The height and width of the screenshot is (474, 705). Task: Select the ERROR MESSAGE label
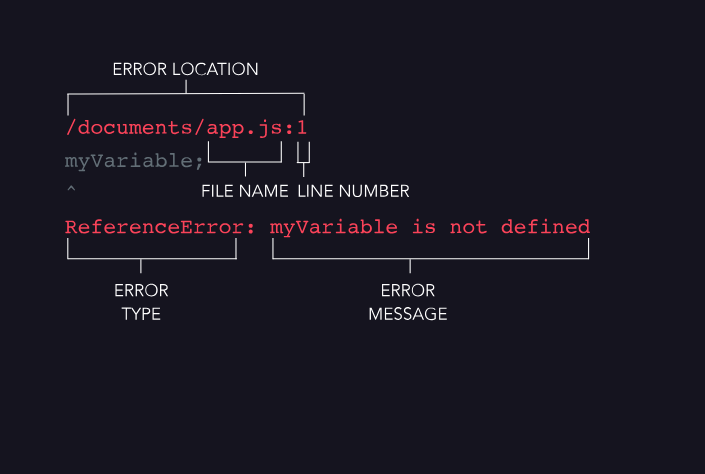pos(408,302)
